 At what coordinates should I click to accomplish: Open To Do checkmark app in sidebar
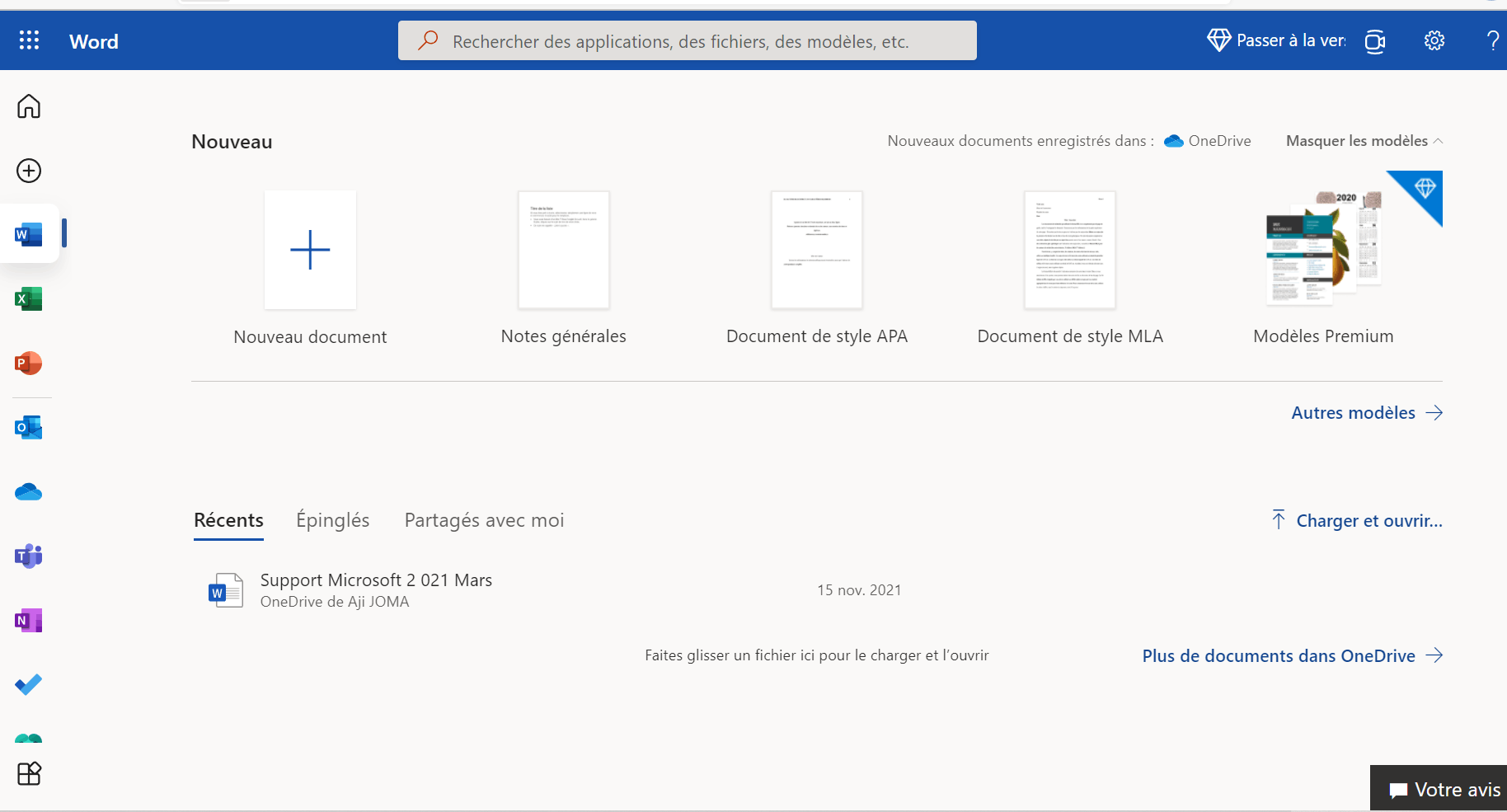[29, 684]
